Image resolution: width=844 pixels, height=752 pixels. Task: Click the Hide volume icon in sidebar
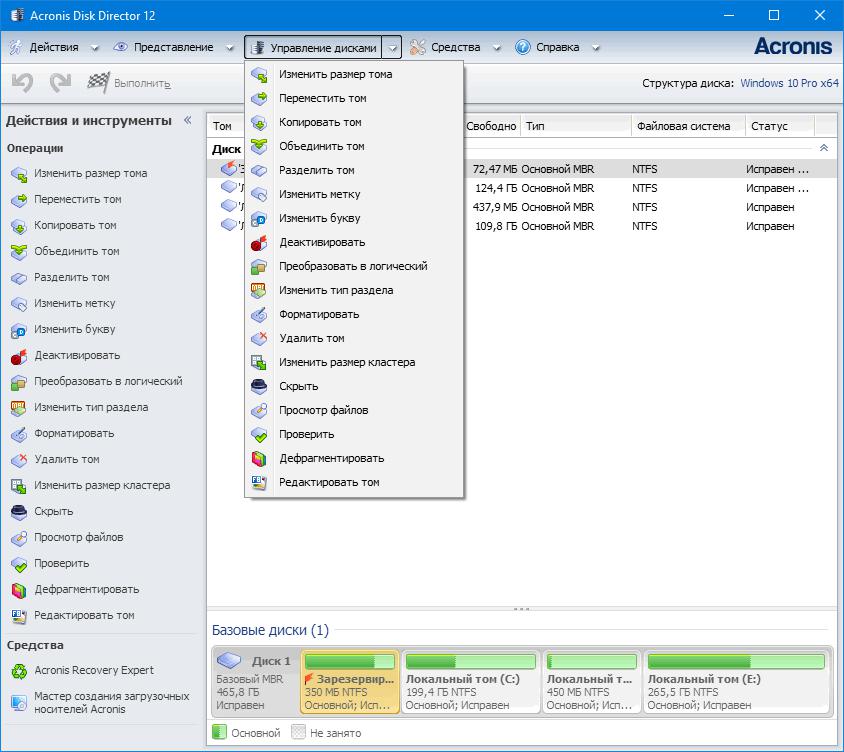click(18, 512)
